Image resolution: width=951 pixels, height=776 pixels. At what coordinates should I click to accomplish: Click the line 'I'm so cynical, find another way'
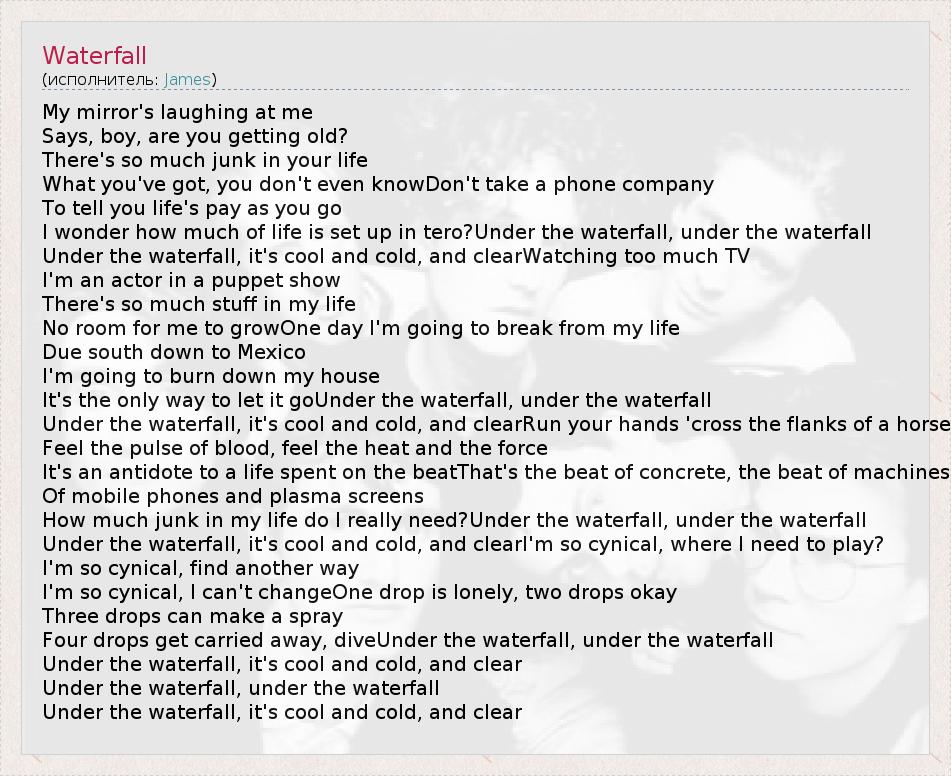[201, 569]
